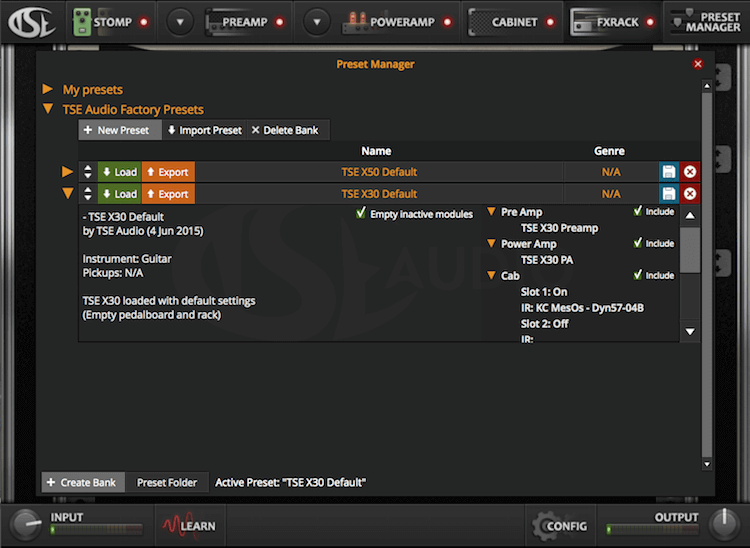Open the FXRack module tab

(605, 22)
